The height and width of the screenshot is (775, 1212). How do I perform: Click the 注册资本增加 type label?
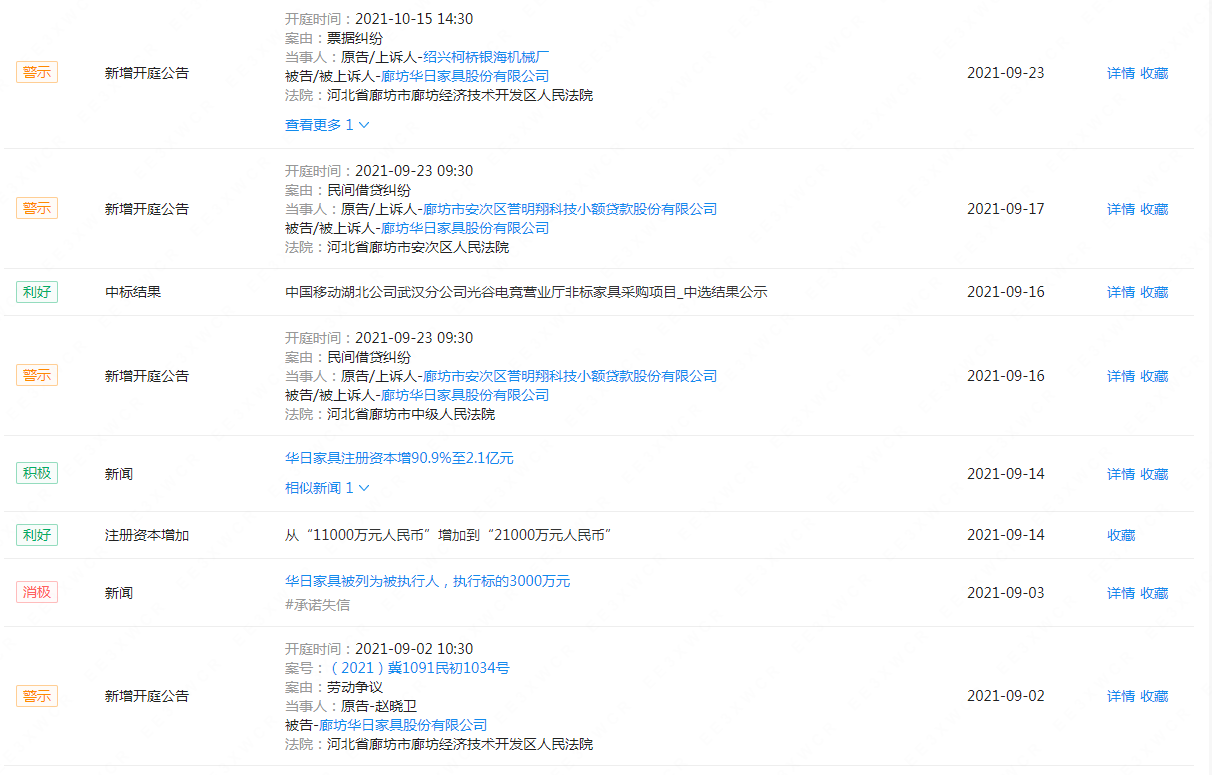pos(147,535)
